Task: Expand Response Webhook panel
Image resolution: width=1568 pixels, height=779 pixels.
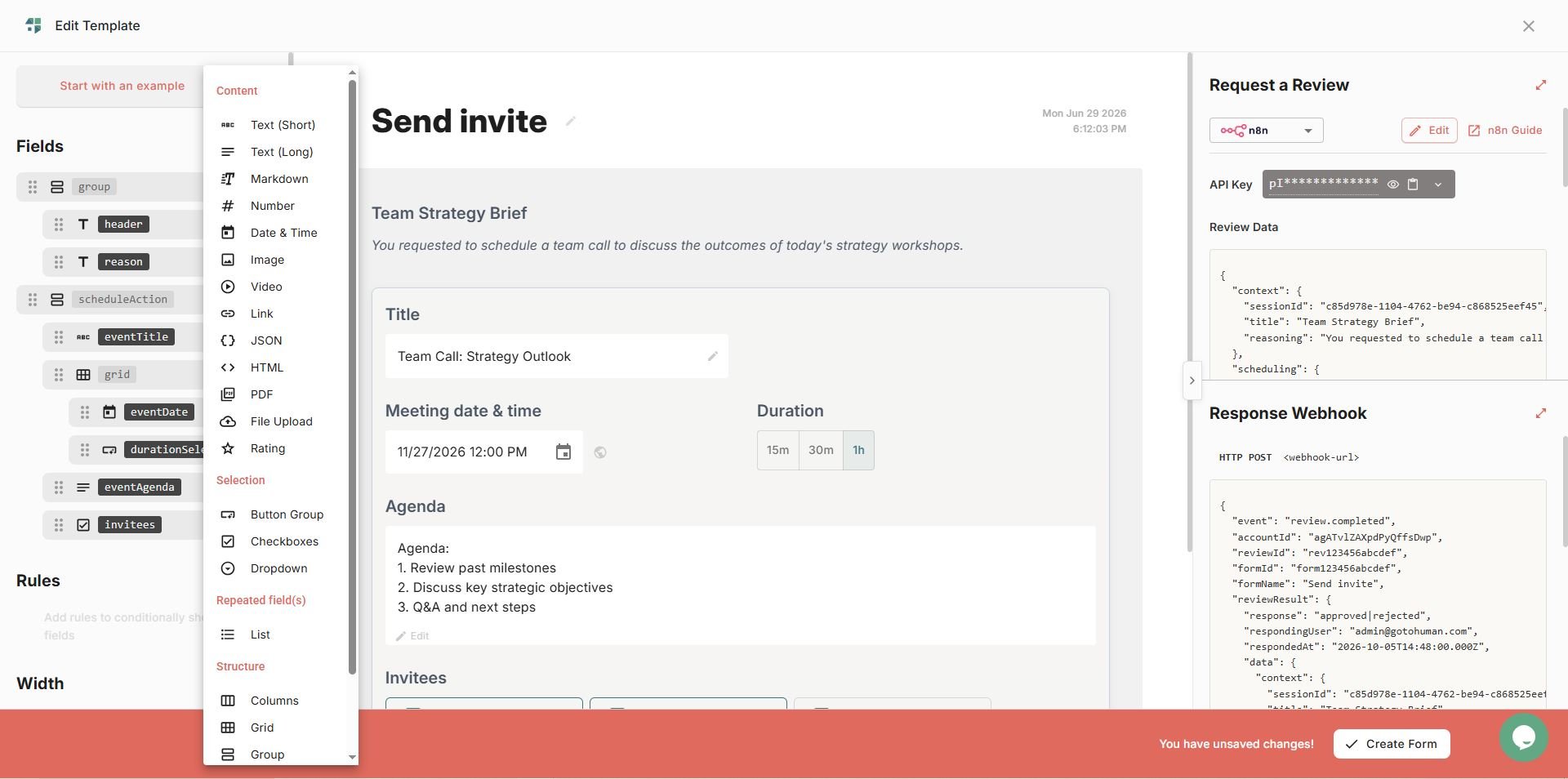Action: [x=1541, y=413]
